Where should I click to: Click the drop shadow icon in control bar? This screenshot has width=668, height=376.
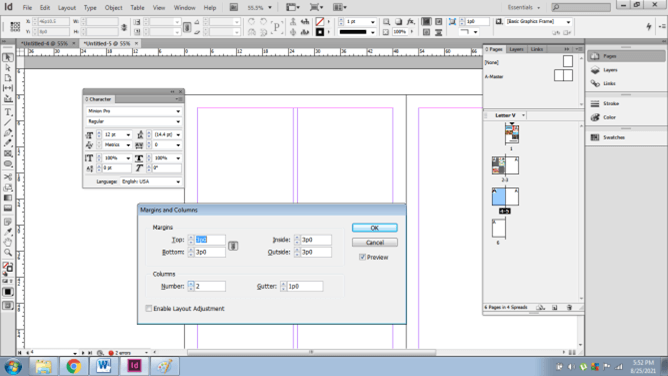398,21
